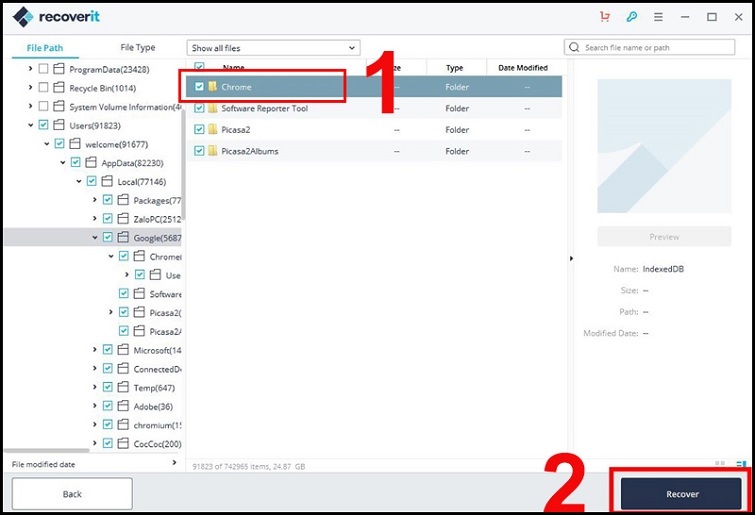Open the 'Show all files' dropdown

tap(273, 47)
